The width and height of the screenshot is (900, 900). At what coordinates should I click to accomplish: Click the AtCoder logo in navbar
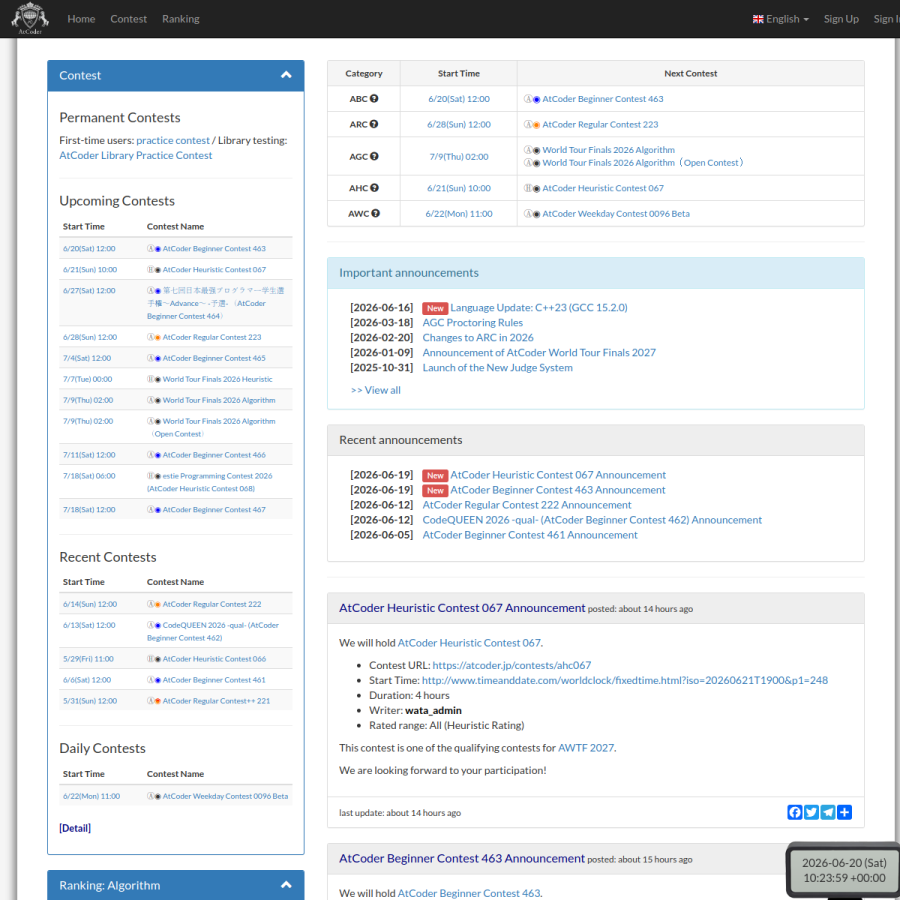pos(30,18)
